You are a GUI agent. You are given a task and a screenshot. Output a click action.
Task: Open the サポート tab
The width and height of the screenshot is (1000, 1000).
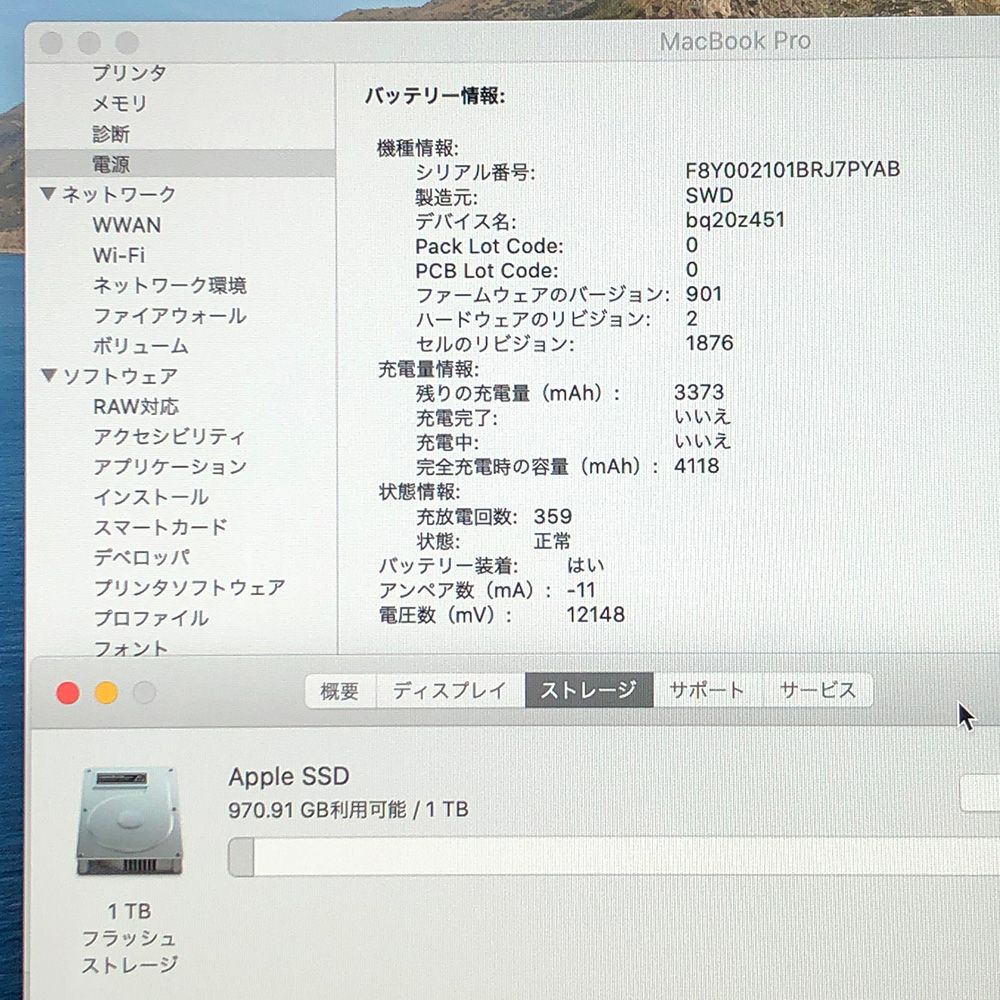click(x=707, y=690)
